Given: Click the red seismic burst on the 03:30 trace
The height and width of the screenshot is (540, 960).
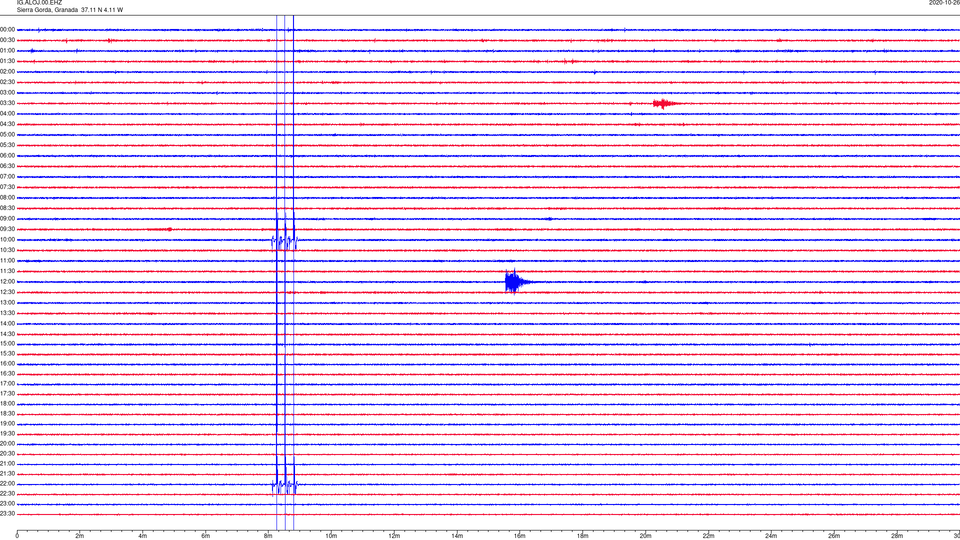Looking at the screenshot, I should [x=666, y=103].
